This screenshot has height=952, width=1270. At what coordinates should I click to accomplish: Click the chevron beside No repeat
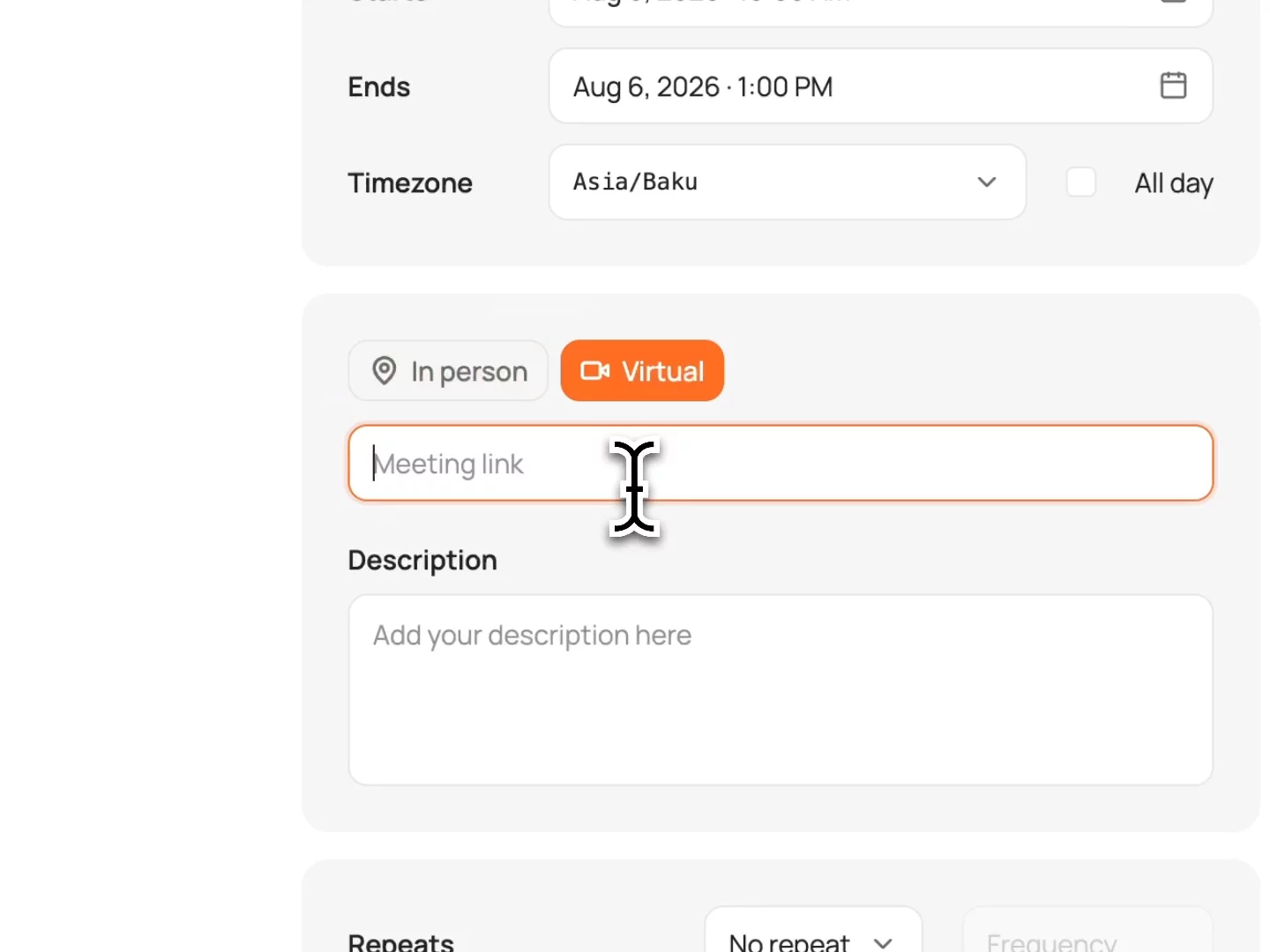pyautogui.click(x=883, y=943)
